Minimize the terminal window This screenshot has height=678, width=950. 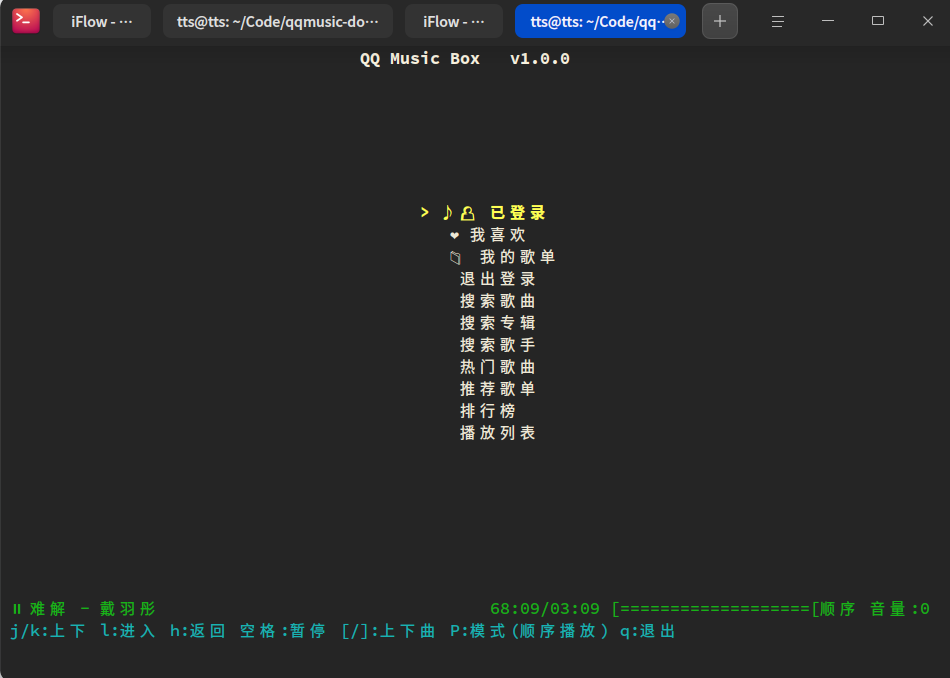click(828, 21)
